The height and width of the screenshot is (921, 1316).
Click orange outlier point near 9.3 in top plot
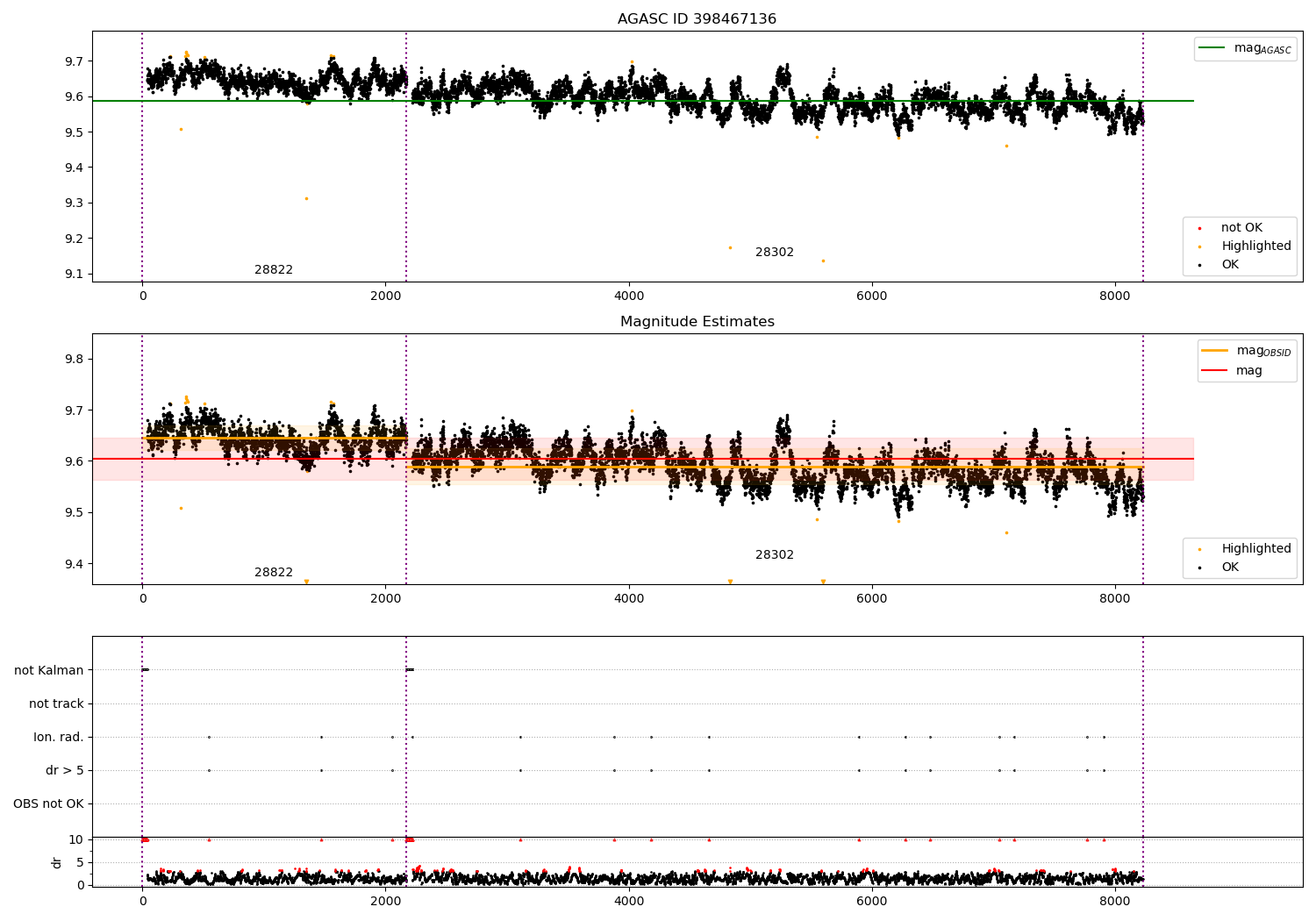306,199
